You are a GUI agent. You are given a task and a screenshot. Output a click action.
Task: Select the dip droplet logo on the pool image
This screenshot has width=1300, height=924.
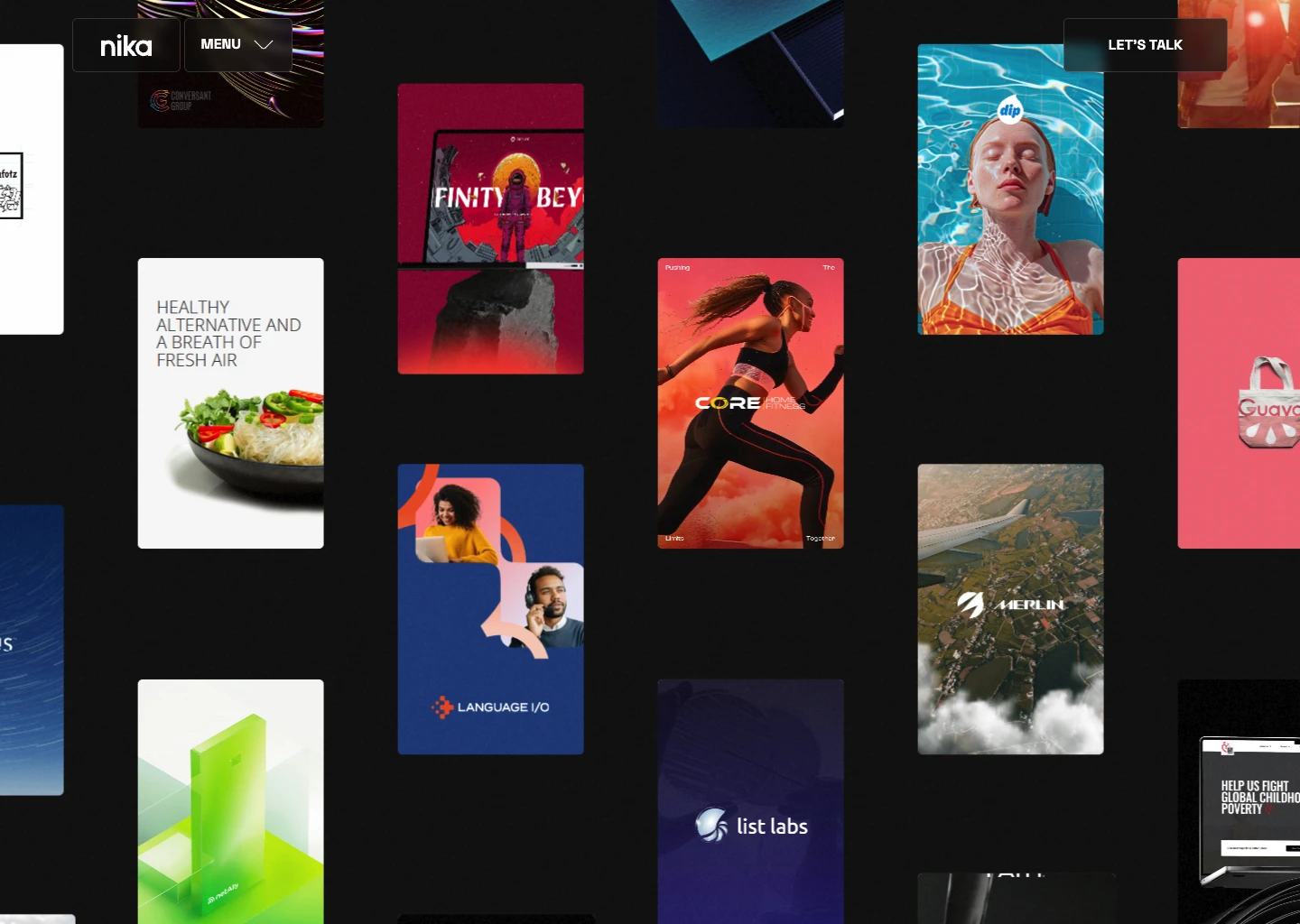coord(1009,109)
